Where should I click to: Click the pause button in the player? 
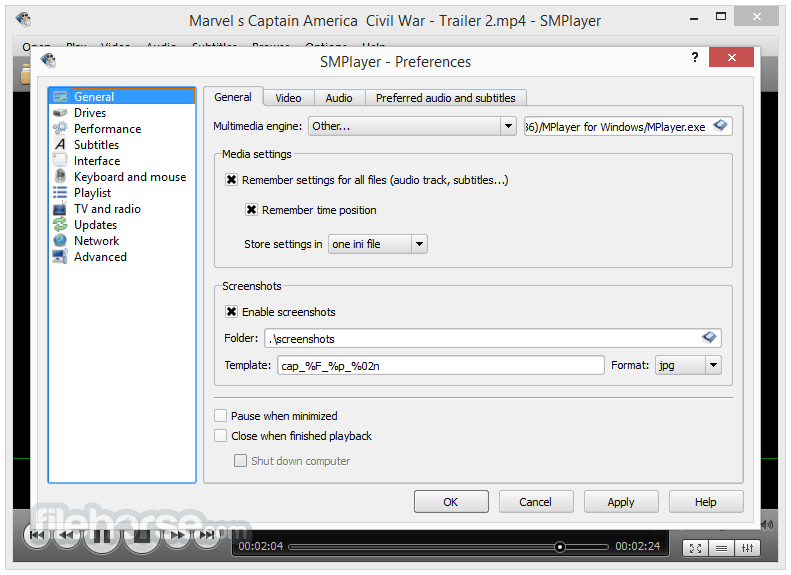(102, 536)
